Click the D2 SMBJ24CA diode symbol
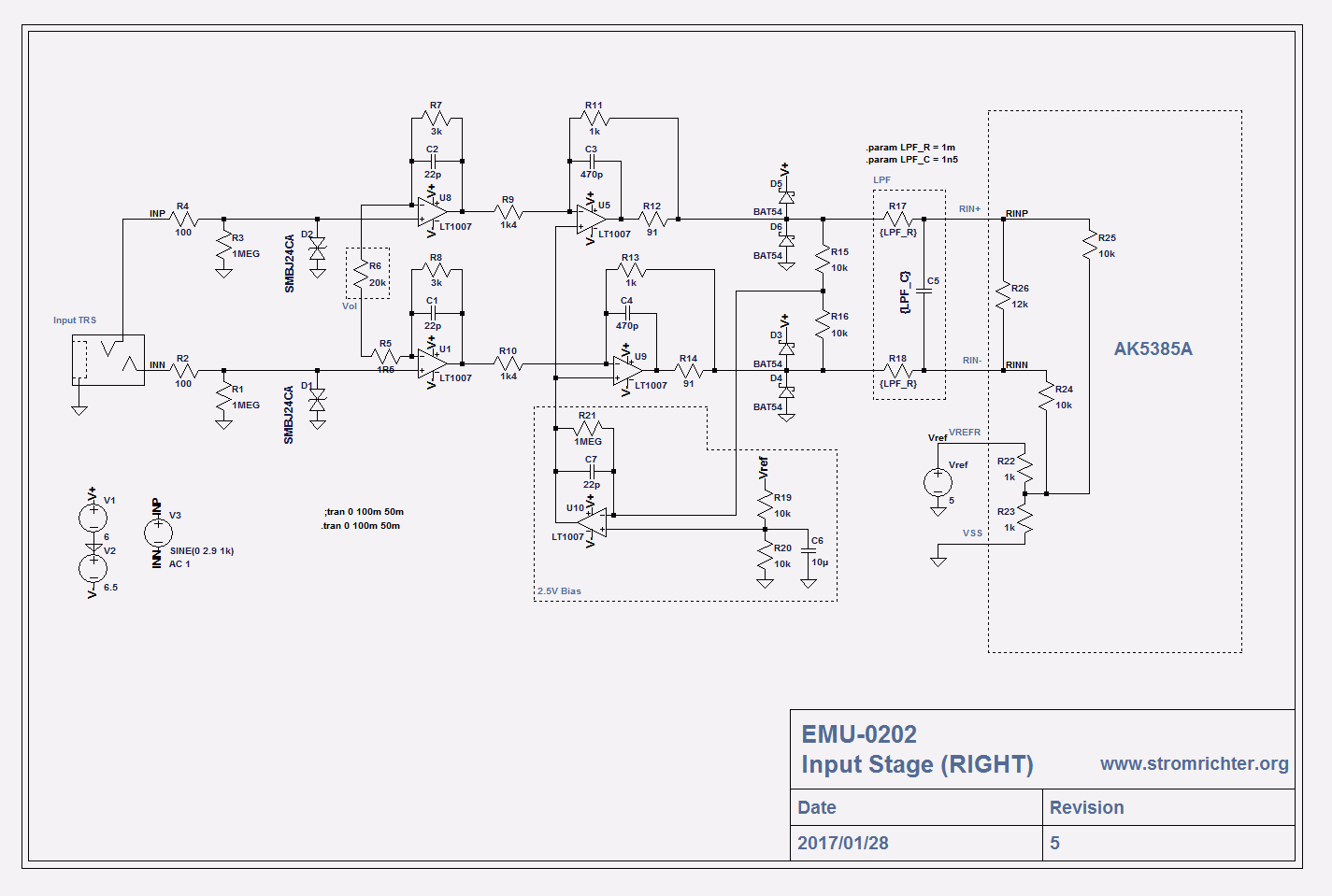The height and width of the screenshot is (896, 1332). (x=318, y=250)
